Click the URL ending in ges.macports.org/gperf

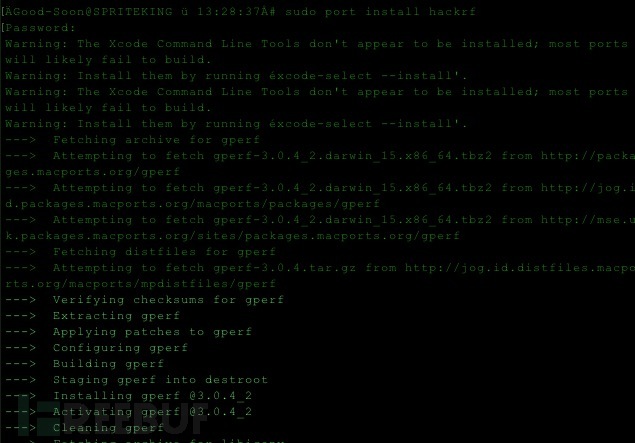click(x=92, y=172)
